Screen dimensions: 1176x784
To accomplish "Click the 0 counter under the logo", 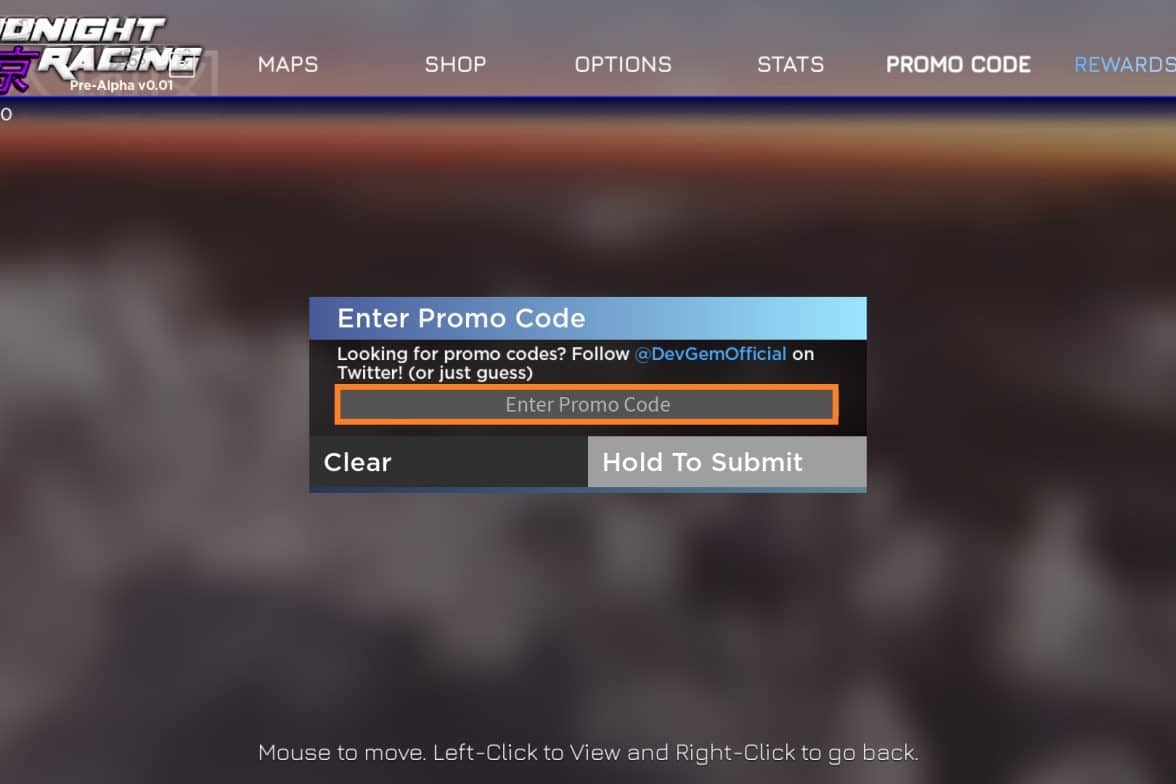I will [x=6, y=114].
